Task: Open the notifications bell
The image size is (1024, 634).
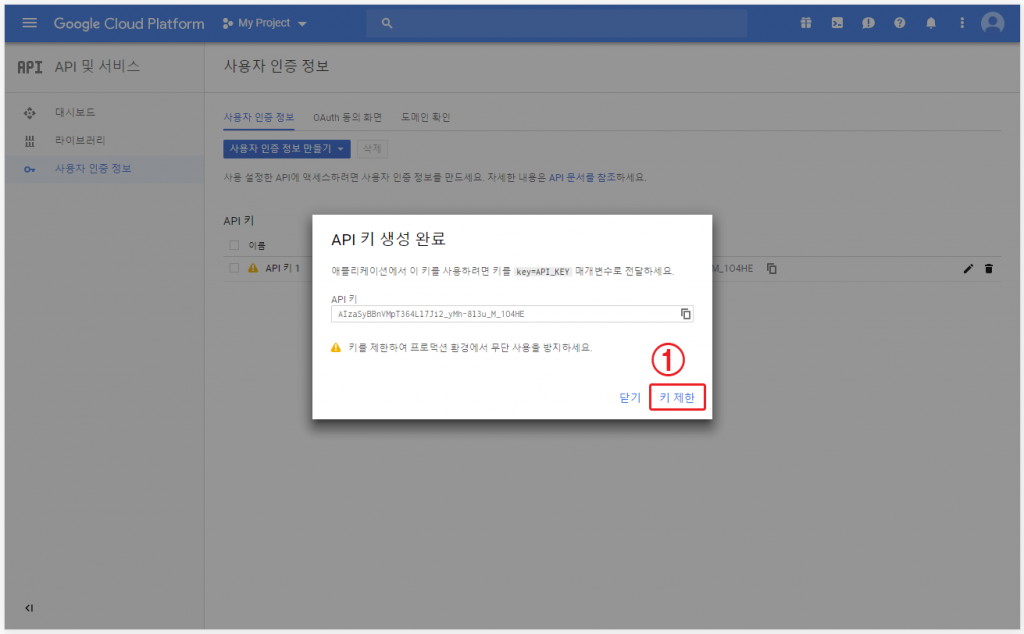Action: (931, 23)
